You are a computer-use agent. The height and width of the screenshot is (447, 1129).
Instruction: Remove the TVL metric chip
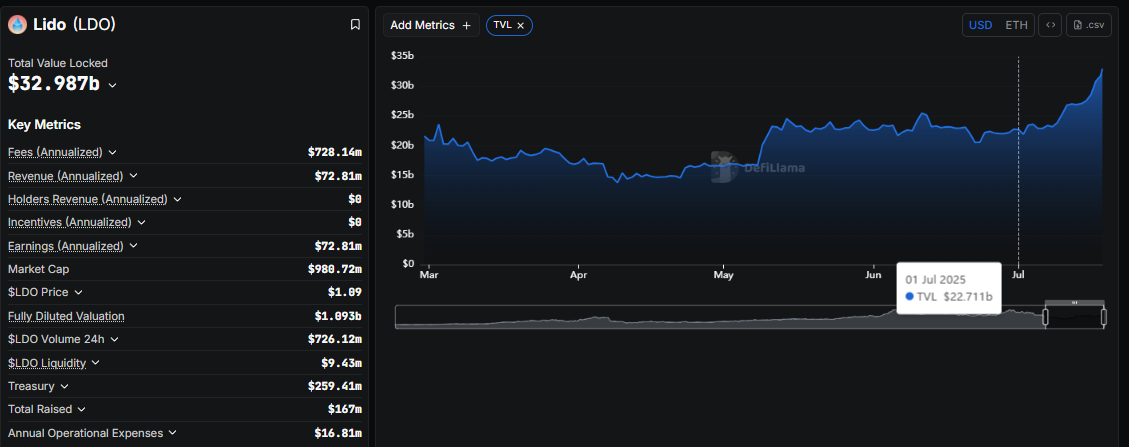coord(521,25)
